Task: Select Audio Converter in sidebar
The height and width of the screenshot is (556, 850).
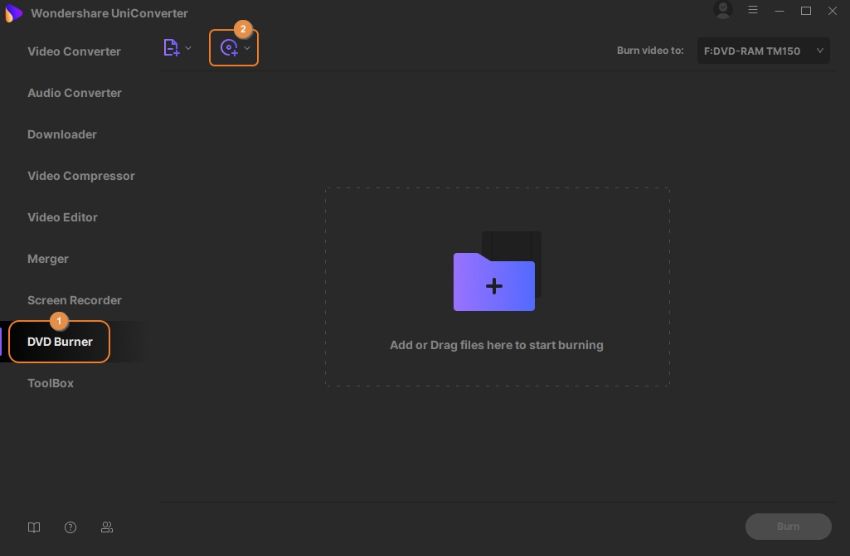Action: point(74,93)
